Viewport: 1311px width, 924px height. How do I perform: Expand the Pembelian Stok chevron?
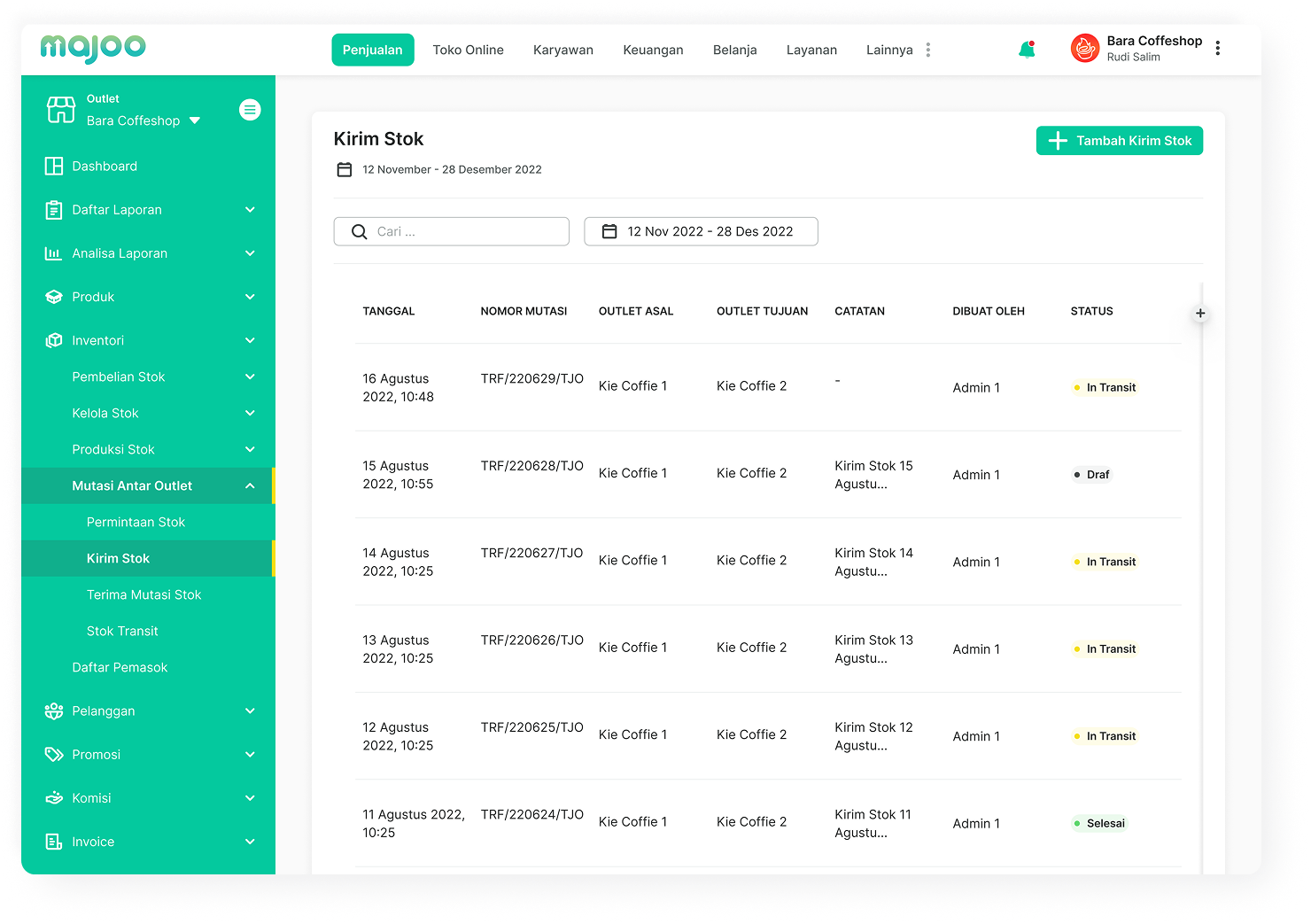(x=250, y=377)
